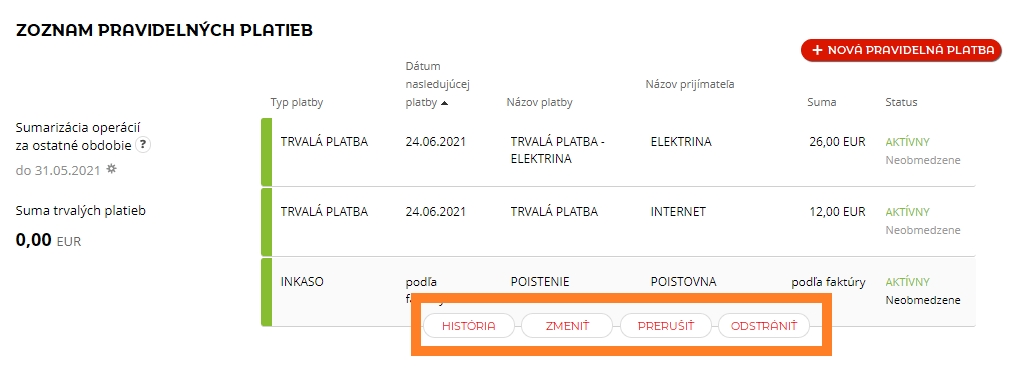Click ZMENIŤ to edit the inkaso
The width and height of the screenshot is (1019, 387).
(567, 326)
